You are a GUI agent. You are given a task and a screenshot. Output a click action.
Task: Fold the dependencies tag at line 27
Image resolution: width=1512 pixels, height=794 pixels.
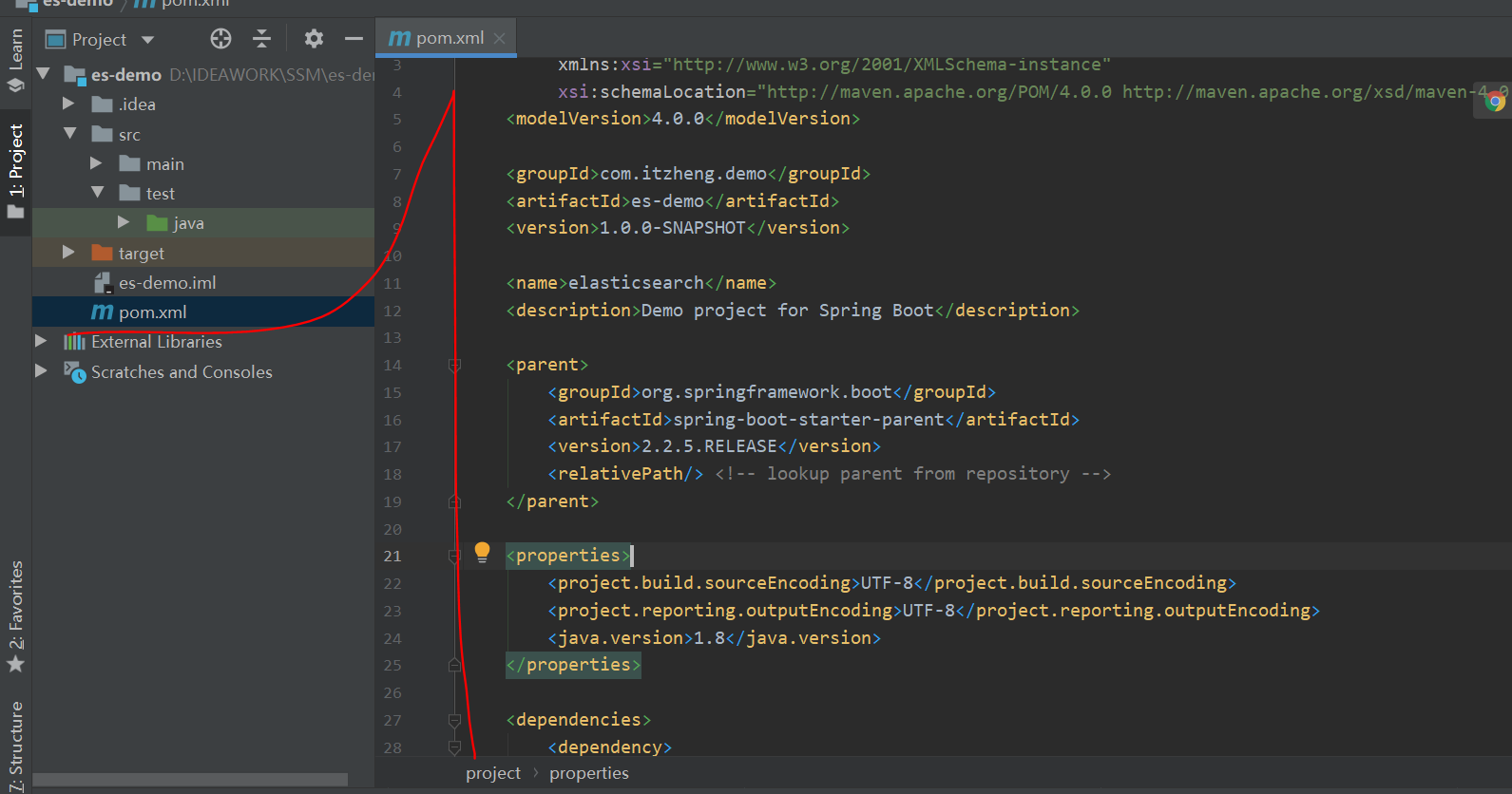pos(454,720)
